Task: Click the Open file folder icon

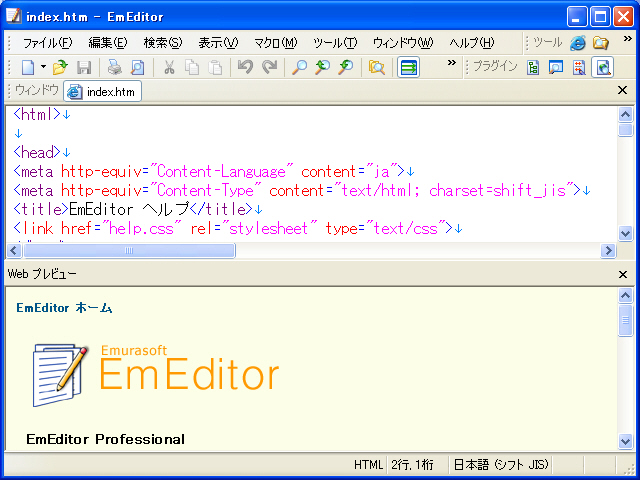Action: coord(60,67)
